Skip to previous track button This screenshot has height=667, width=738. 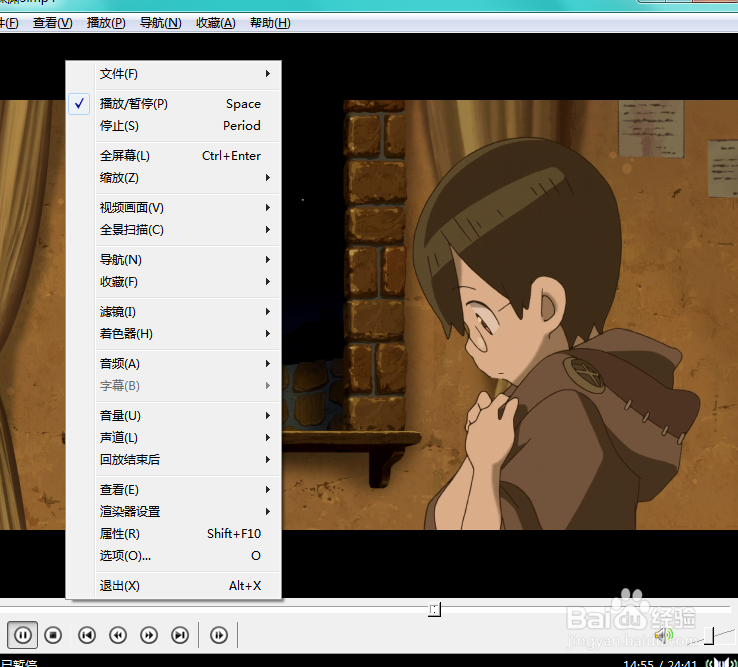click(x=87, y=635)
